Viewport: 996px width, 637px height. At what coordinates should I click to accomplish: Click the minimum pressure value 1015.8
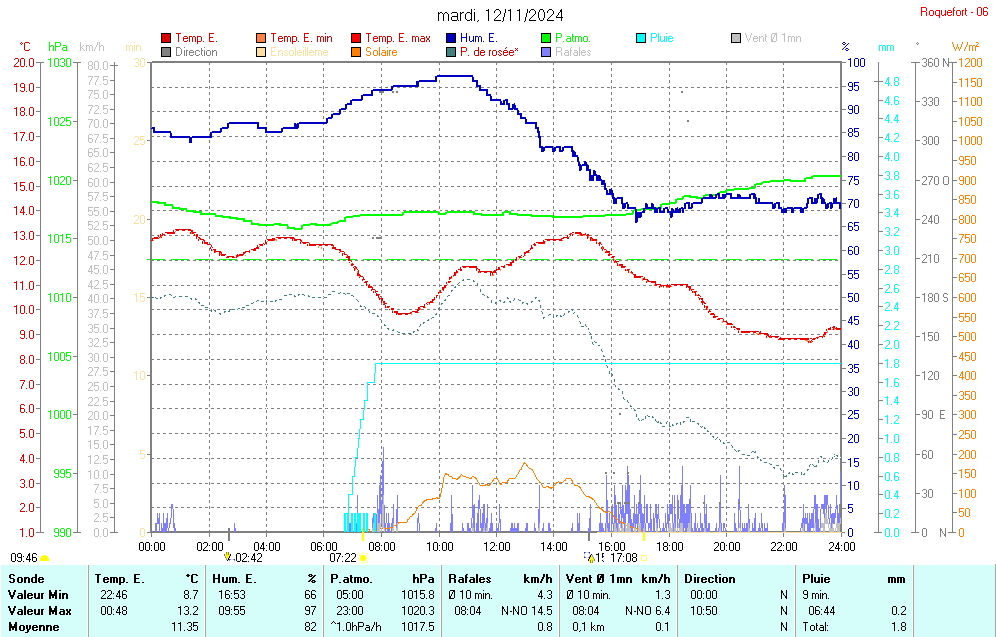pos(418,595)
